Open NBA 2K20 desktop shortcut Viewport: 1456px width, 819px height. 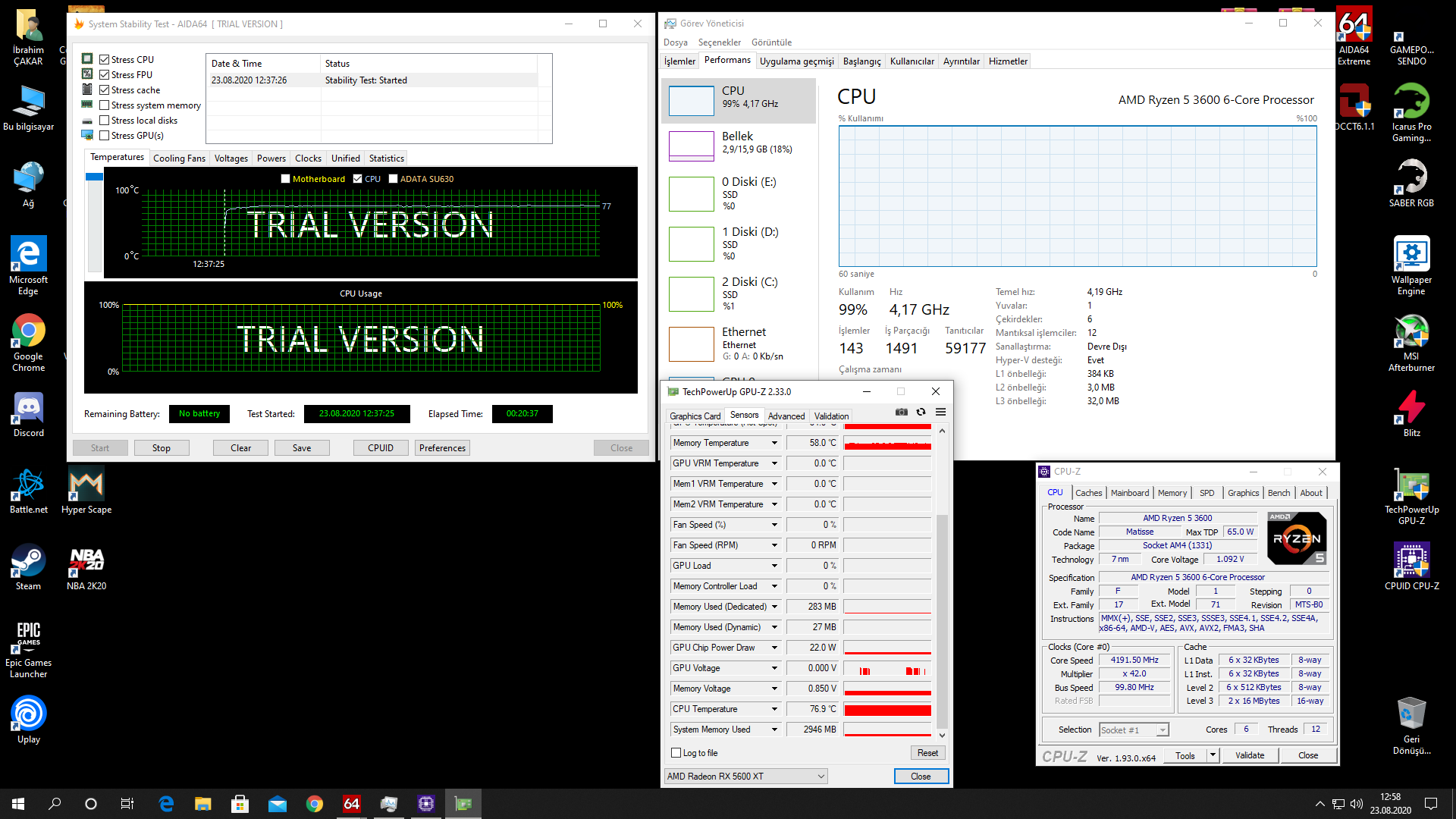(86, 567)
